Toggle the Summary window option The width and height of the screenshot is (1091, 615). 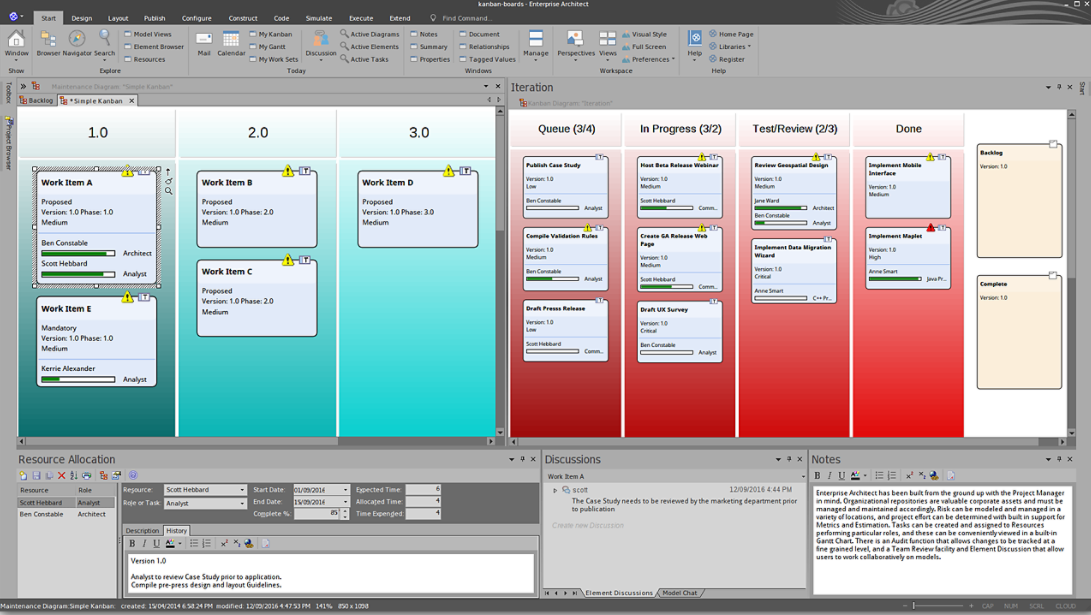(x=429, y=47)
